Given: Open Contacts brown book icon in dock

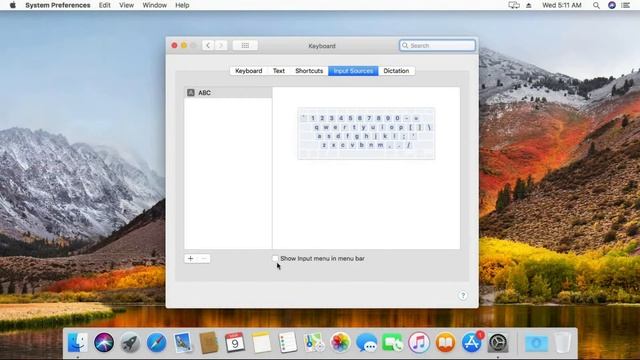Looking at the screenshot, I should click(209, 342).
